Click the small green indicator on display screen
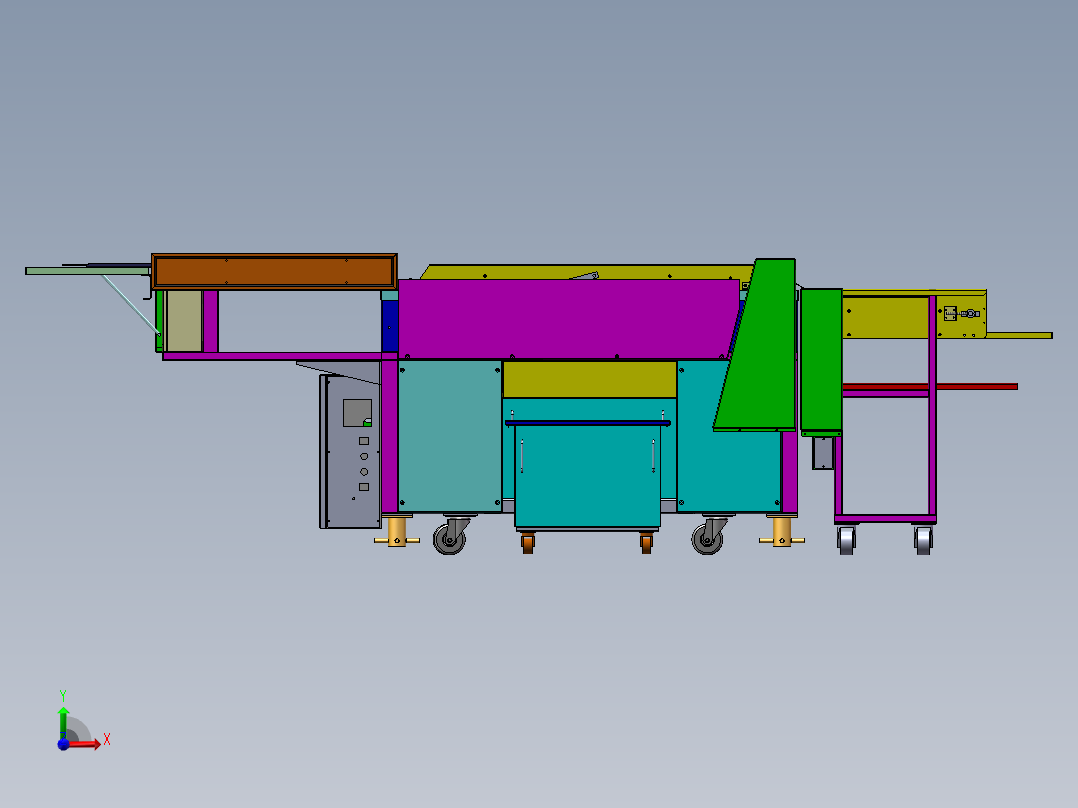Viewport: 1078px width, 808px height. 368,422
